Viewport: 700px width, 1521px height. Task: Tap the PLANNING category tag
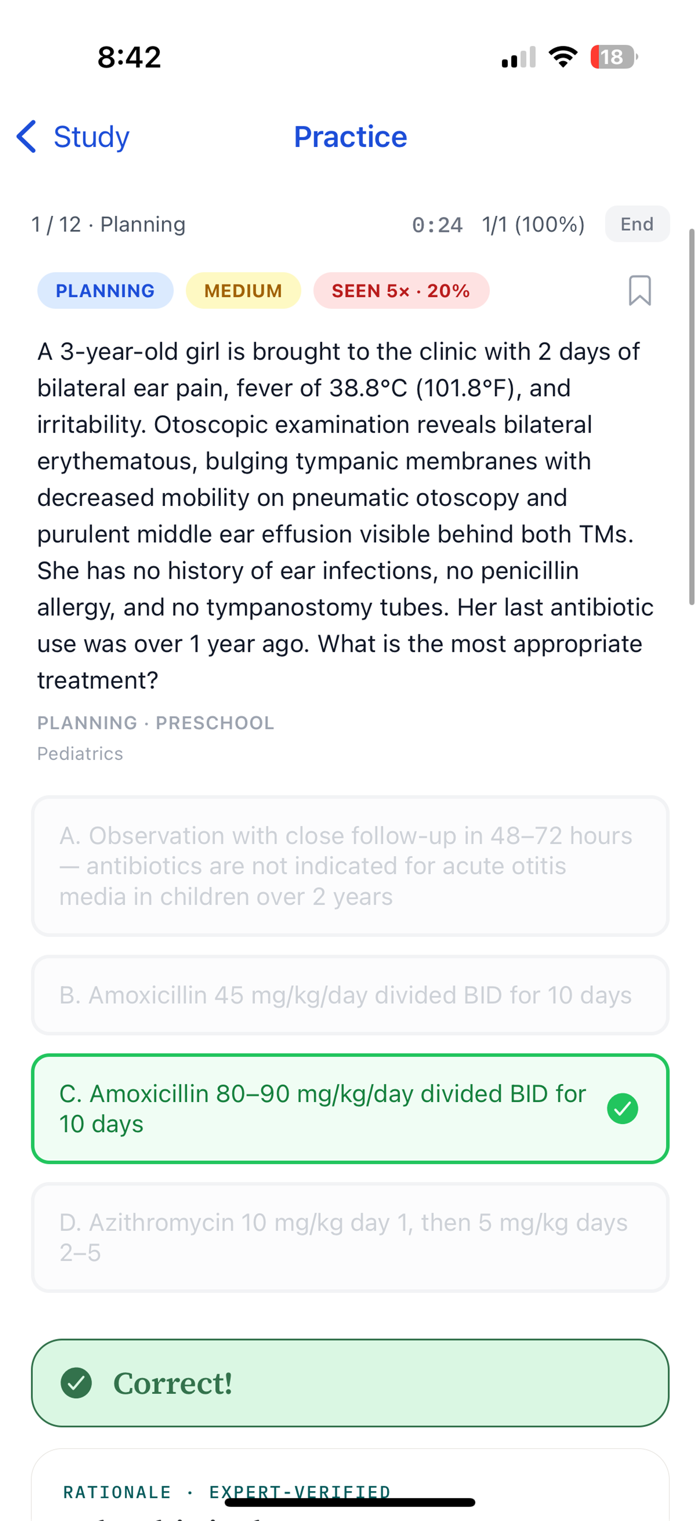(105, 291)
